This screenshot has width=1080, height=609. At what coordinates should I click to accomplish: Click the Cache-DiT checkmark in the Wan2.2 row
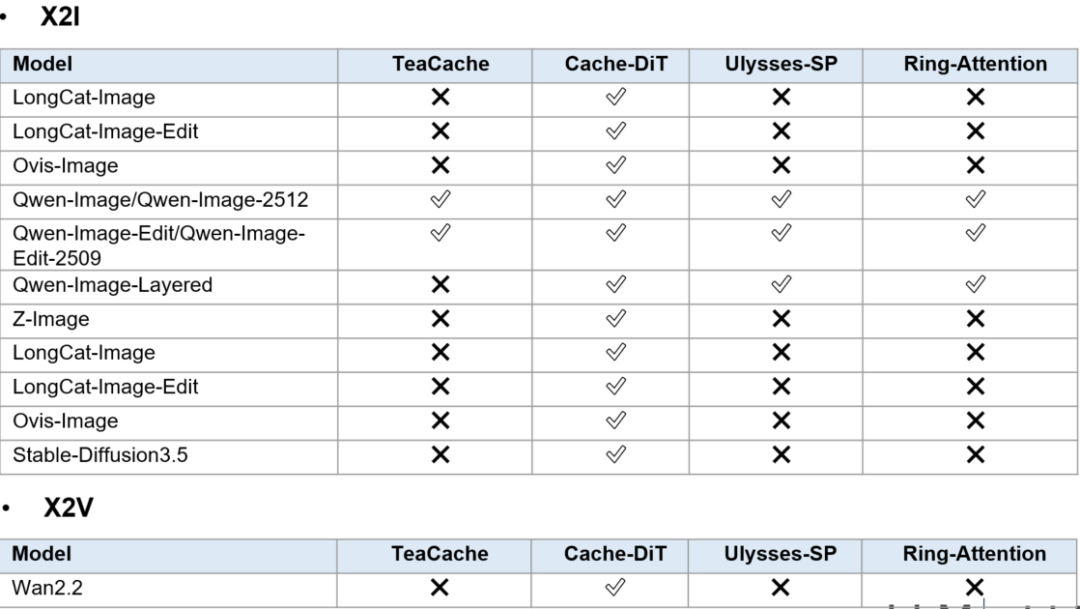tap(615, 587)
